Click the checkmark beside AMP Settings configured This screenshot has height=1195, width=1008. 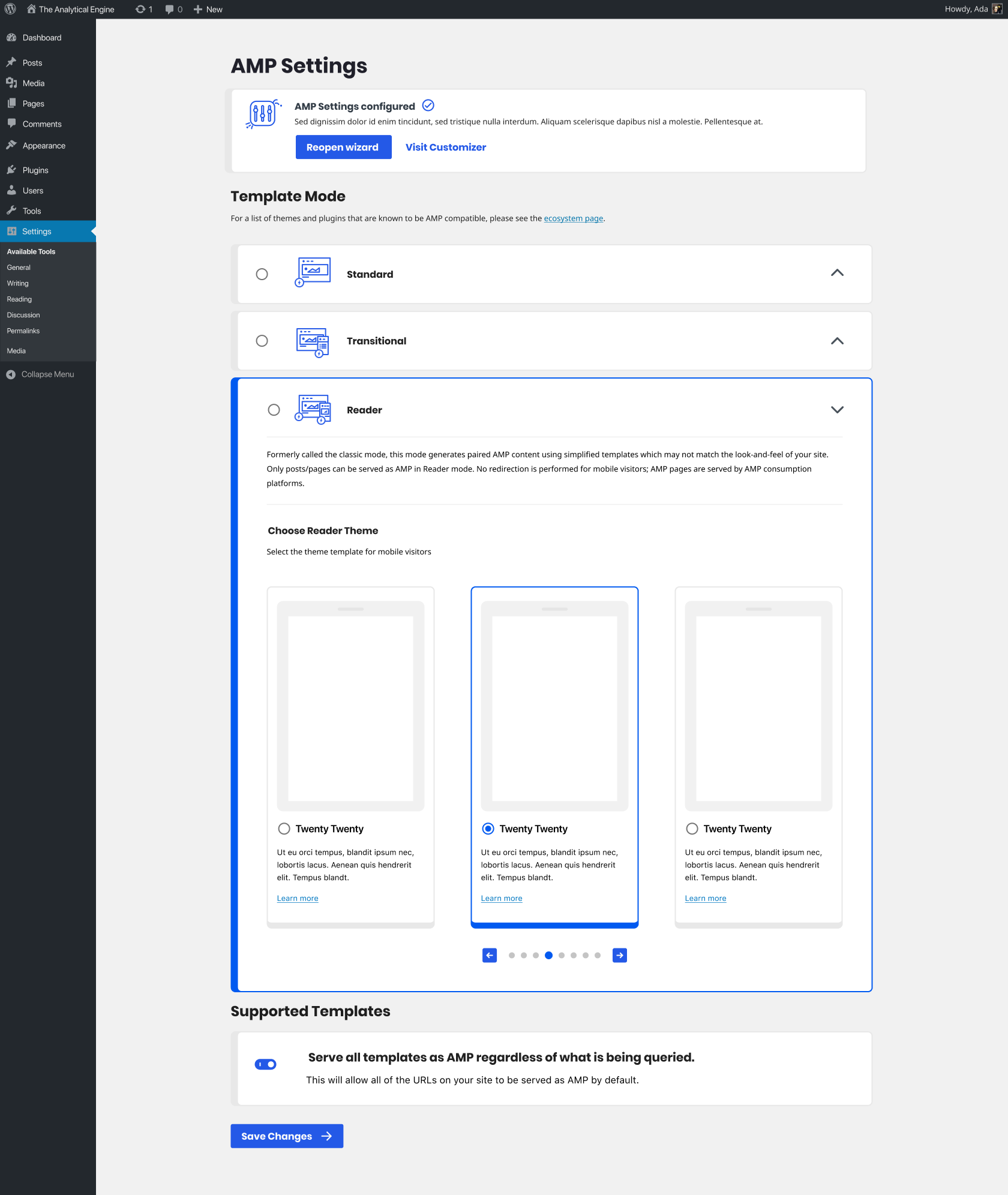(x=428, y=106)
